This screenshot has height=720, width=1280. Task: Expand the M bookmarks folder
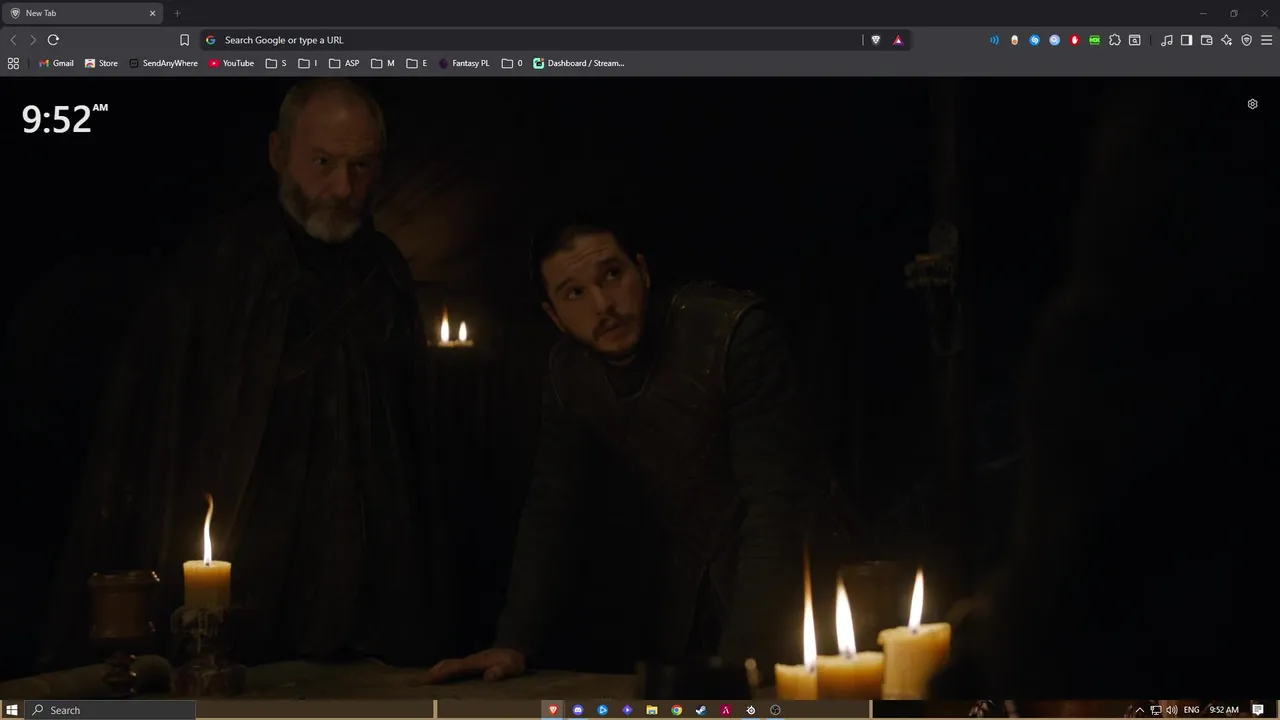pyautogui.click(x=383, y=63)
